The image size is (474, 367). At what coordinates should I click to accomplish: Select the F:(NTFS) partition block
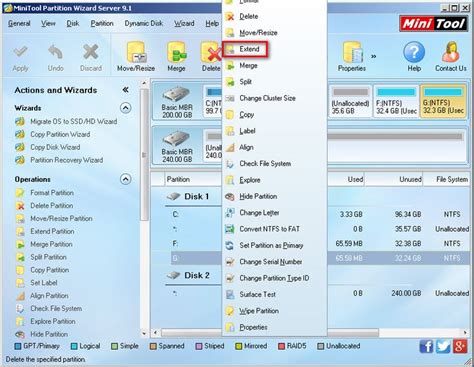396,101
